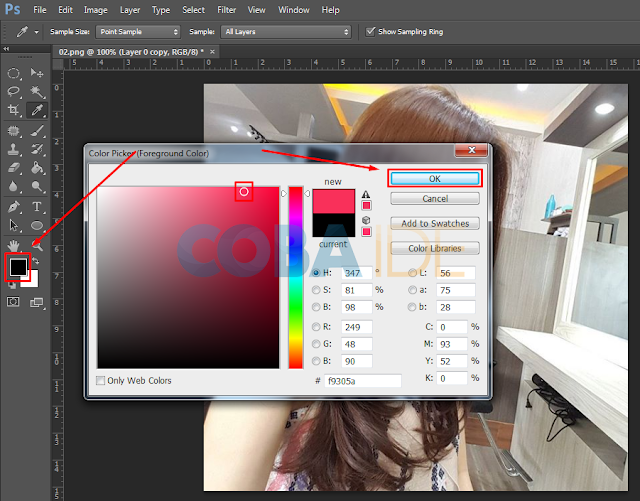Select the Healing Brush tool
Image resolution: width=640 pixels, height=501 pixels.
point(13,131)
